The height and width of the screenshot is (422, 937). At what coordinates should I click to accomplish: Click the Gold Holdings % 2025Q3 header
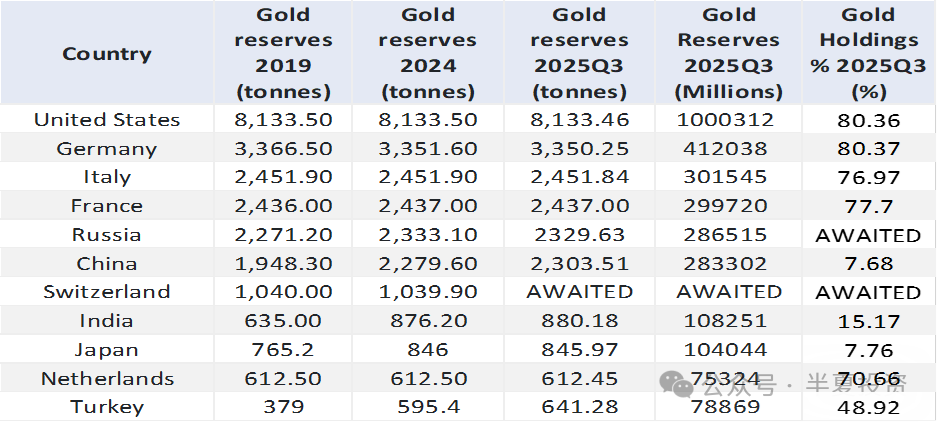coord(868,54)
